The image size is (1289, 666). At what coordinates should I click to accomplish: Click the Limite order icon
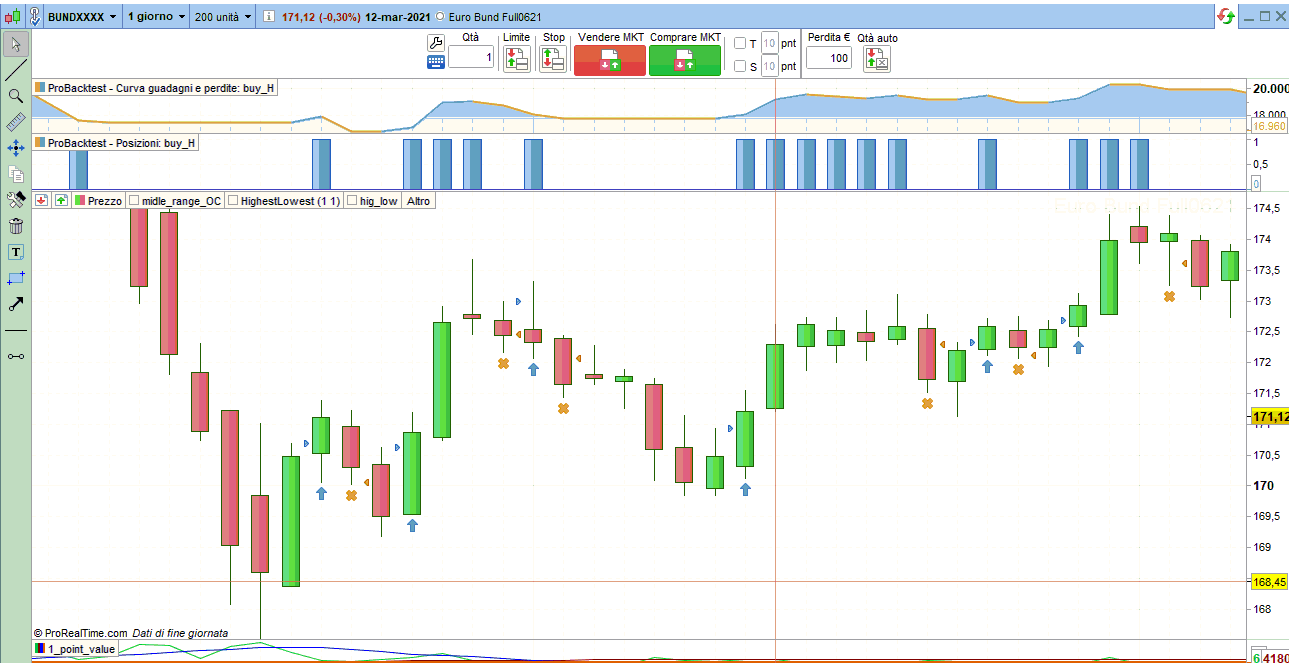pyautogui.click(x=516, y=60)
